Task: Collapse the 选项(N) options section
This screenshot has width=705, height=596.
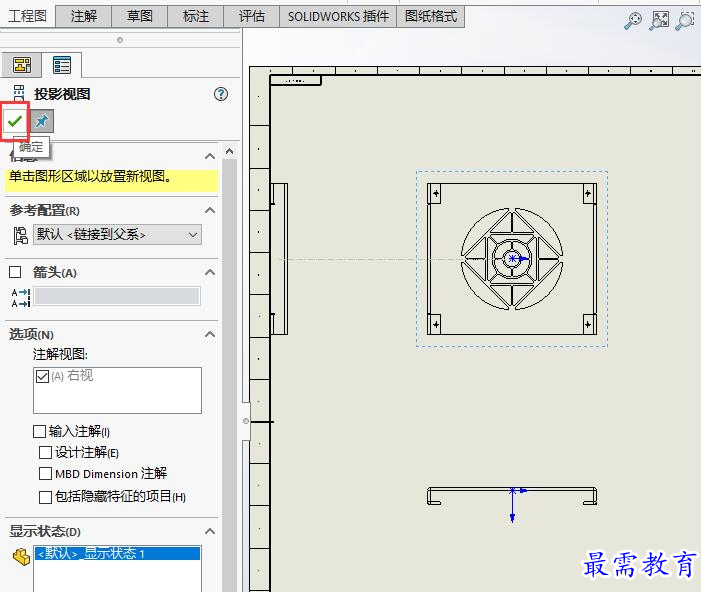Action: [210, 334]
